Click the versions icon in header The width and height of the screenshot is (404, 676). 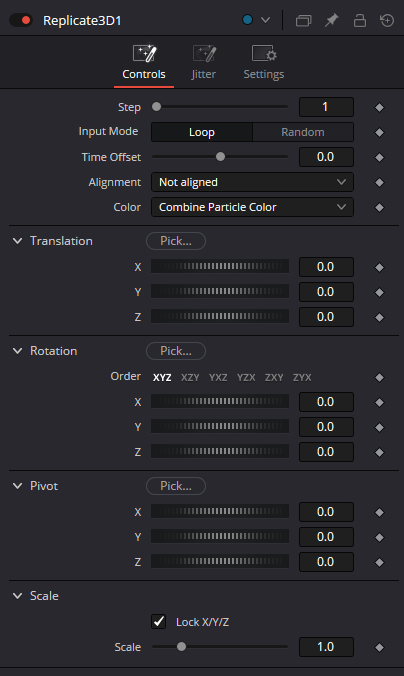coord(304,20)
